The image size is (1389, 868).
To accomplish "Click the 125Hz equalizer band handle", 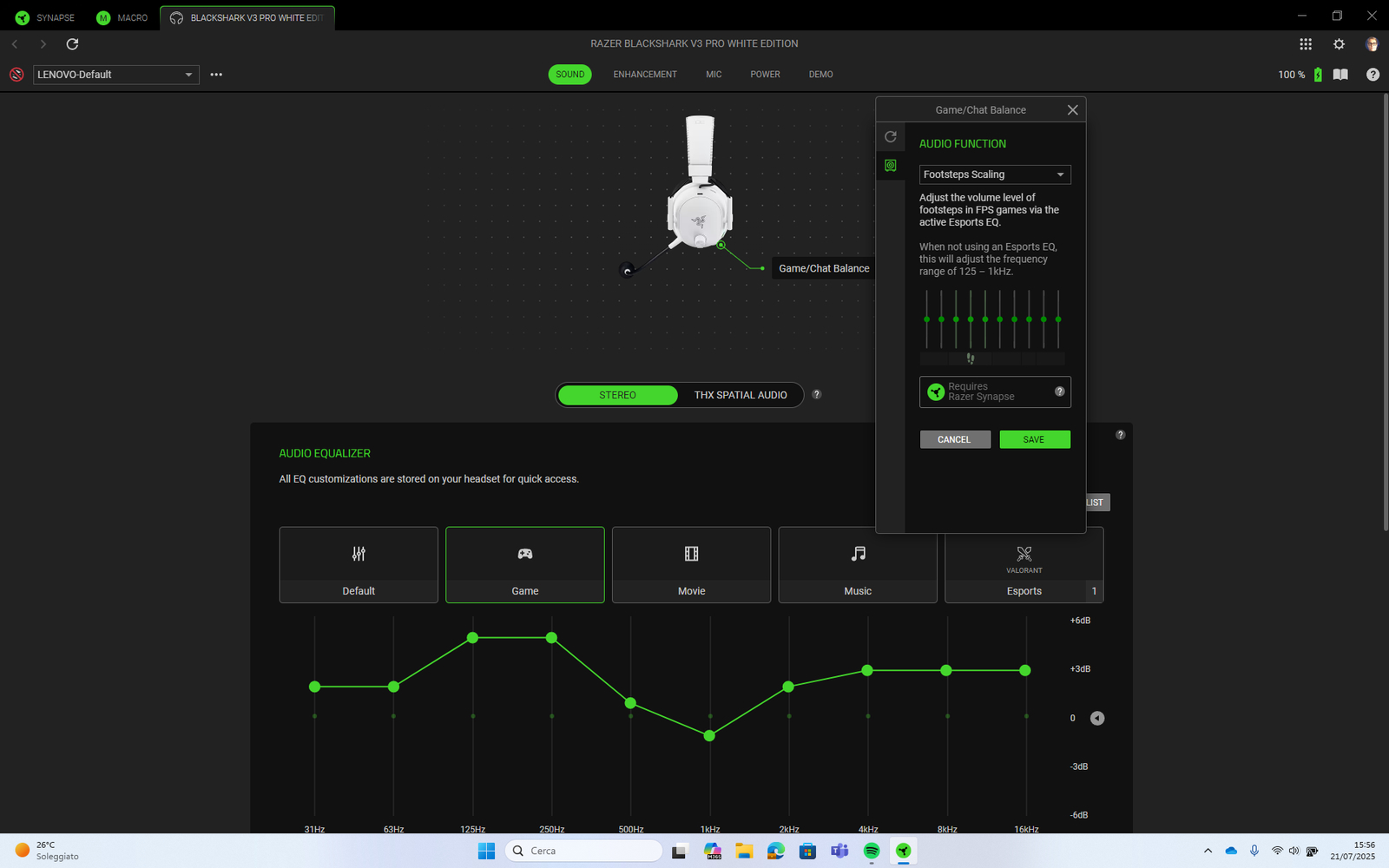I will click(x=472, y=638).
